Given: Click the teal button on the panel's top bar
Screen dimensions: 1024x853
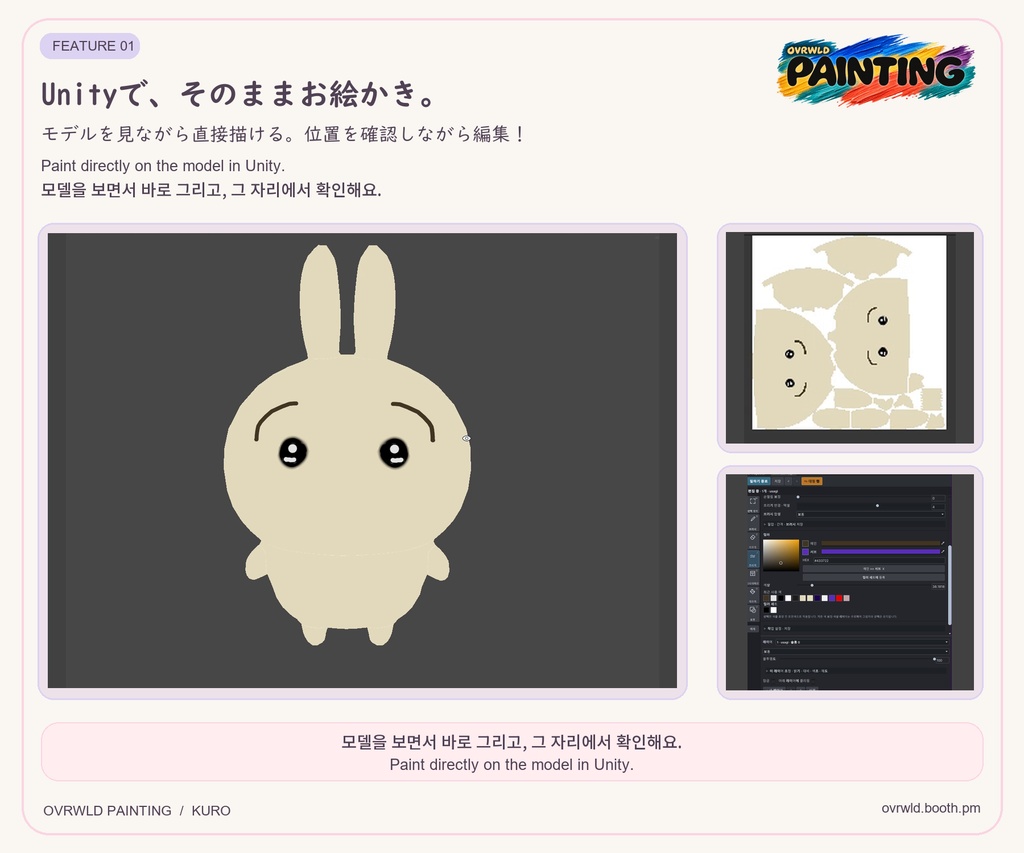Looking at the screenshot, I should tap(758, 481).
